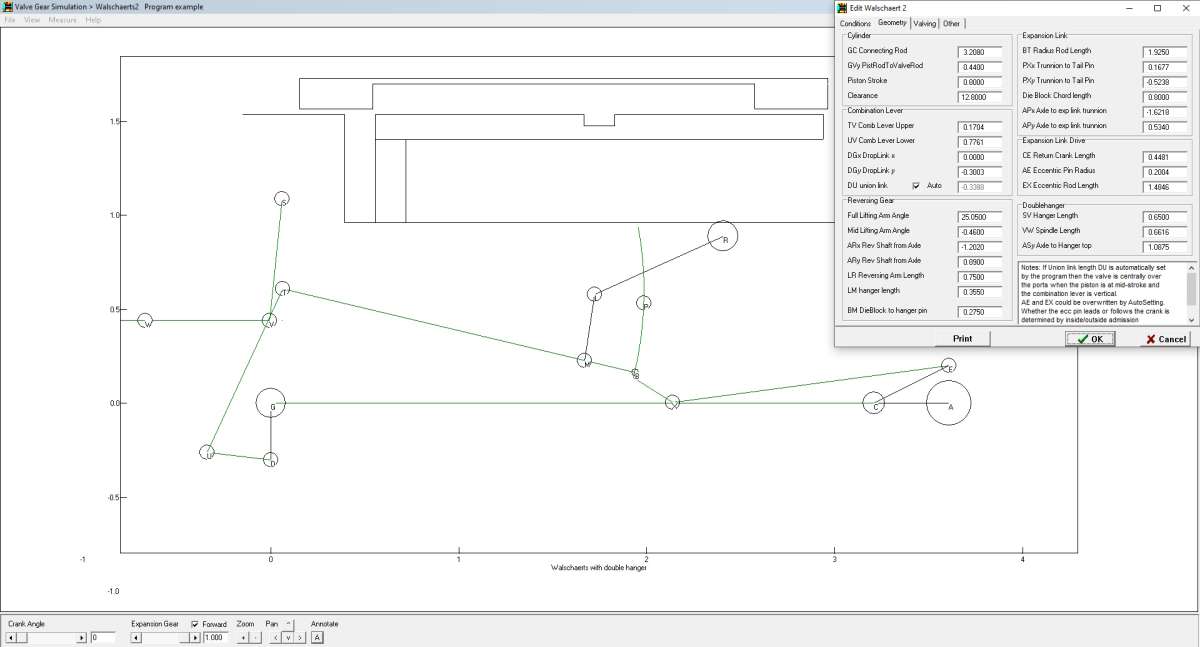This screenshot has height=647, width=1200.
Task: Toggle the Forward direction checkbox
Action: pos(195,624)
